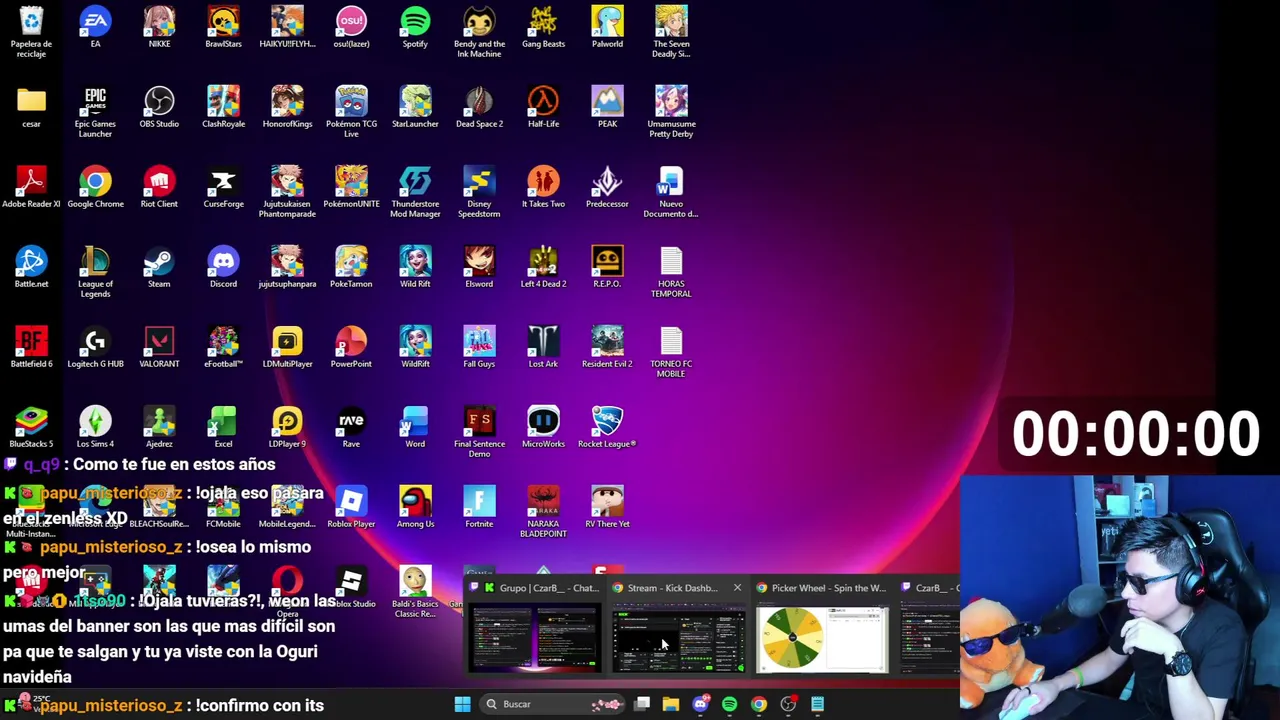Image resolution: width=1280 pixels, height=720 pixels.
Task: Select the Spotify desktop shortcut
Action: 415,27
